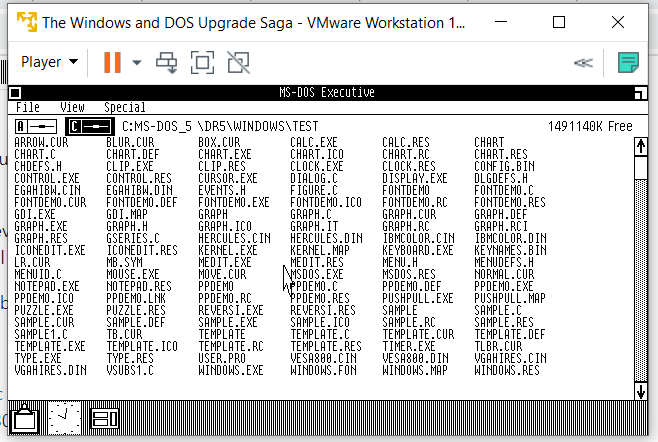The height and width of the screenshot is (442, 658).
Task: Select CURSOR.EXE file
Action: [x=228, y=178]
